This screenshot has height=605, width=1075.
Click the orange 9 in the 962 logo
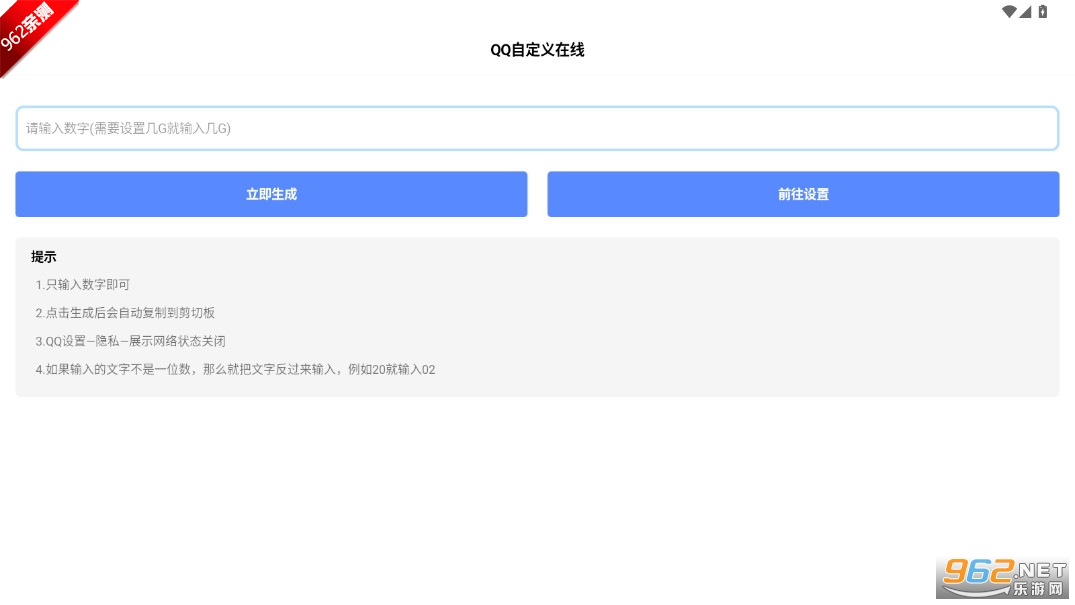[956, 571]
